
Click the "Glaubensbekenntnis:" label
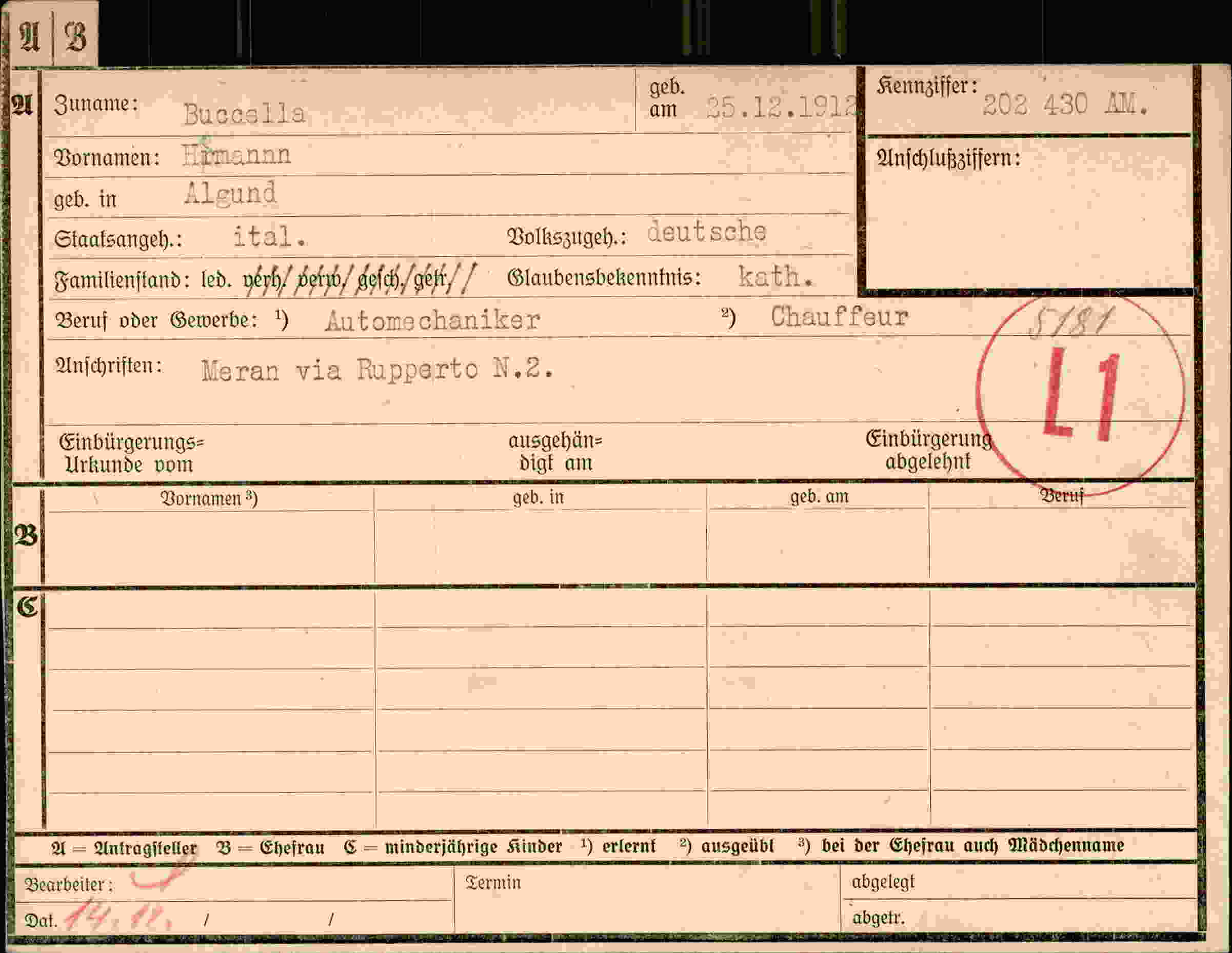point(604,277)
